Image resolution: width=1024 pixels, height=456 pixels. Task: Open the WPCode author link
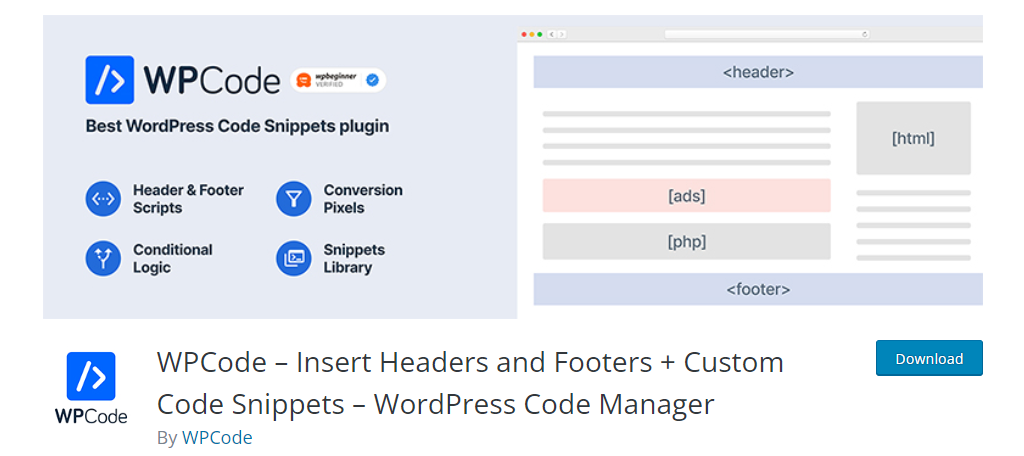(217, 437)
